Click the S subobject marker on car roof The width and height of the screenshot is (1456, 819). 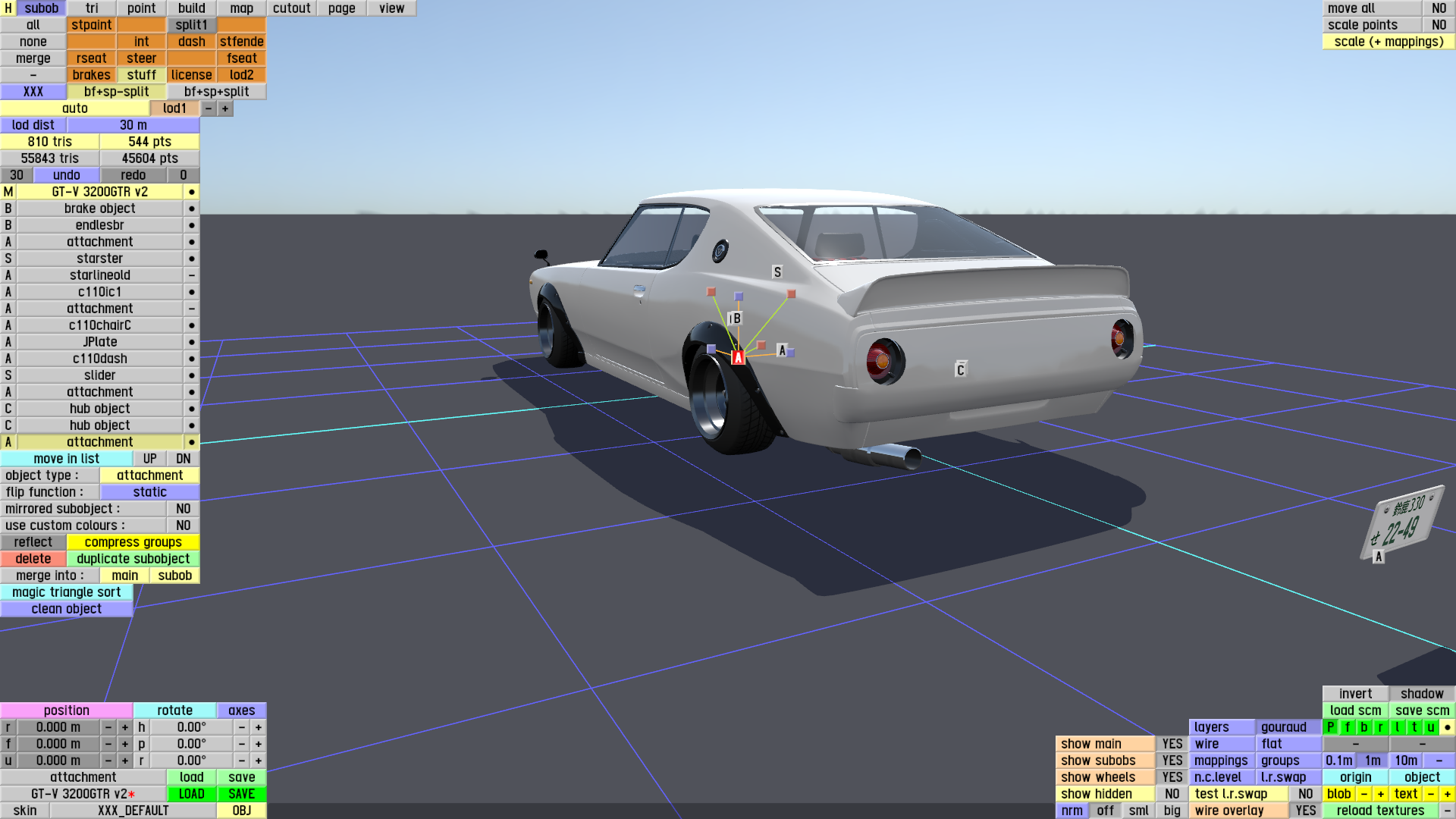(777, 272)
